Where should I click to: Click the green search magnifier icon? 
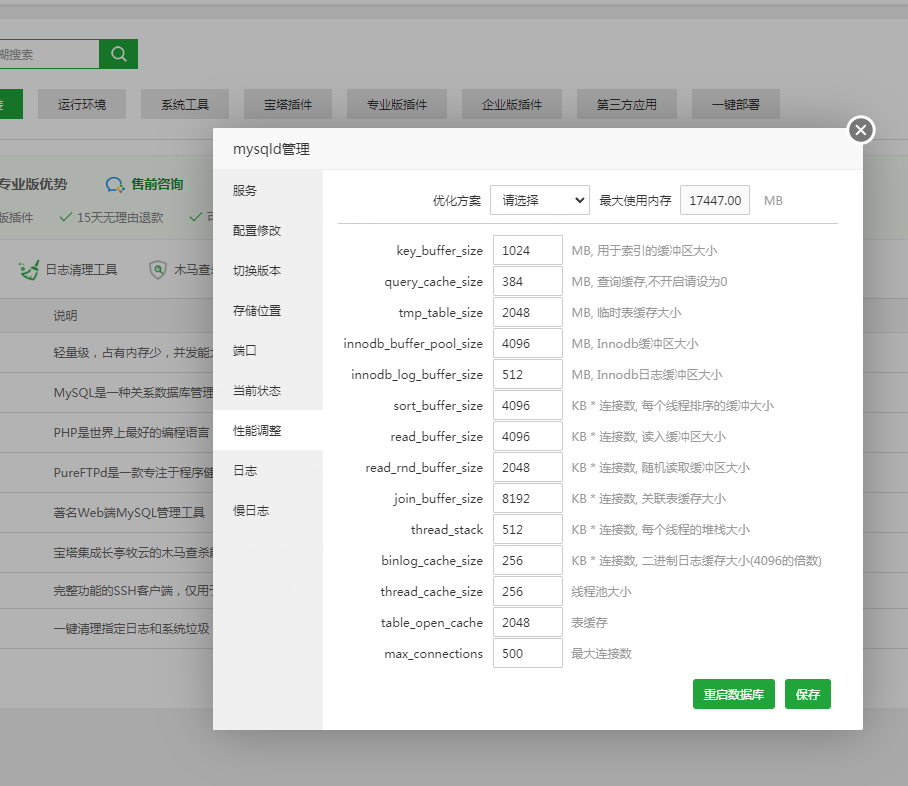(x=118, y=54)
